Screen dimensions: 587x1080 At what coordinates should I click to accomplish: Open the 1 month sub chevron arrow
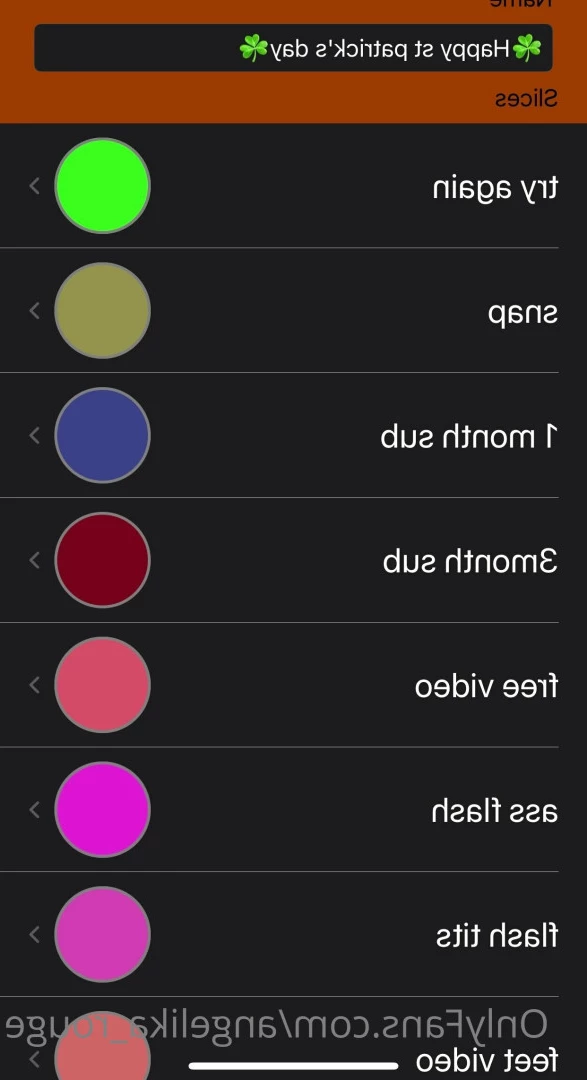click(x=34, y=435)
